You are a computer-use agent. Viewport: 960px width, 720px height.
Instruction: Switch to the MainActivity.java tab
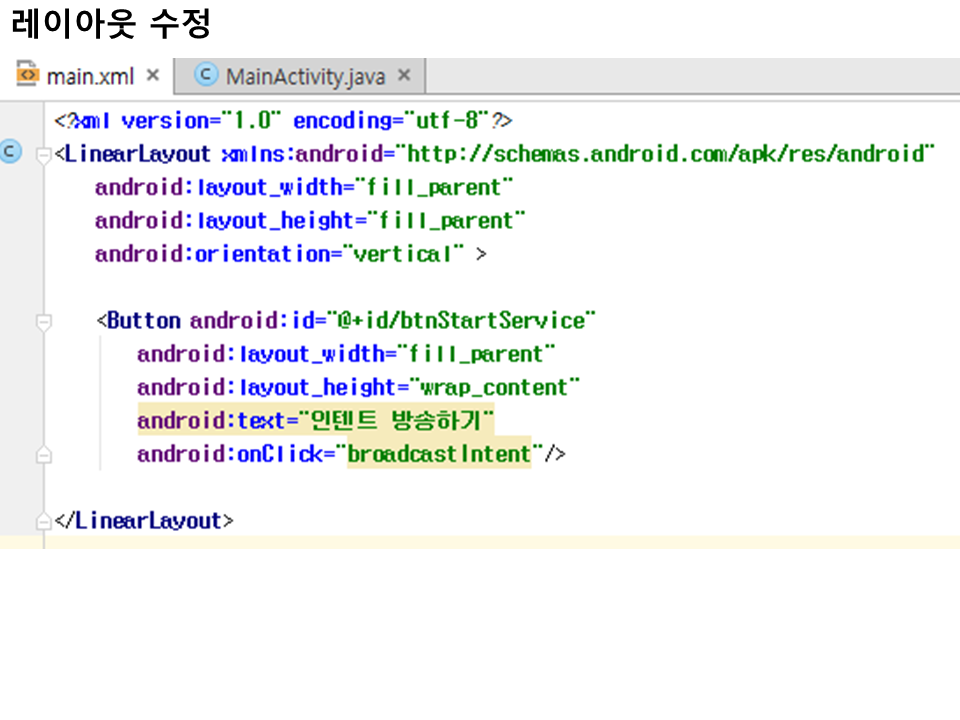tap(304, 76)
